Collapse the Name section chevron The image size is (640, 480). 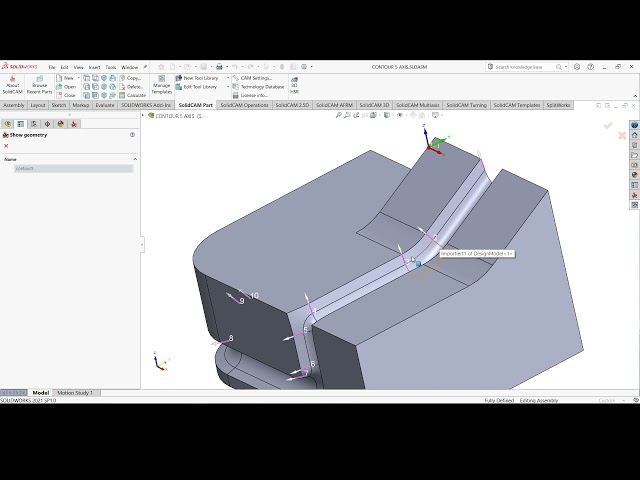coord(135,159)
